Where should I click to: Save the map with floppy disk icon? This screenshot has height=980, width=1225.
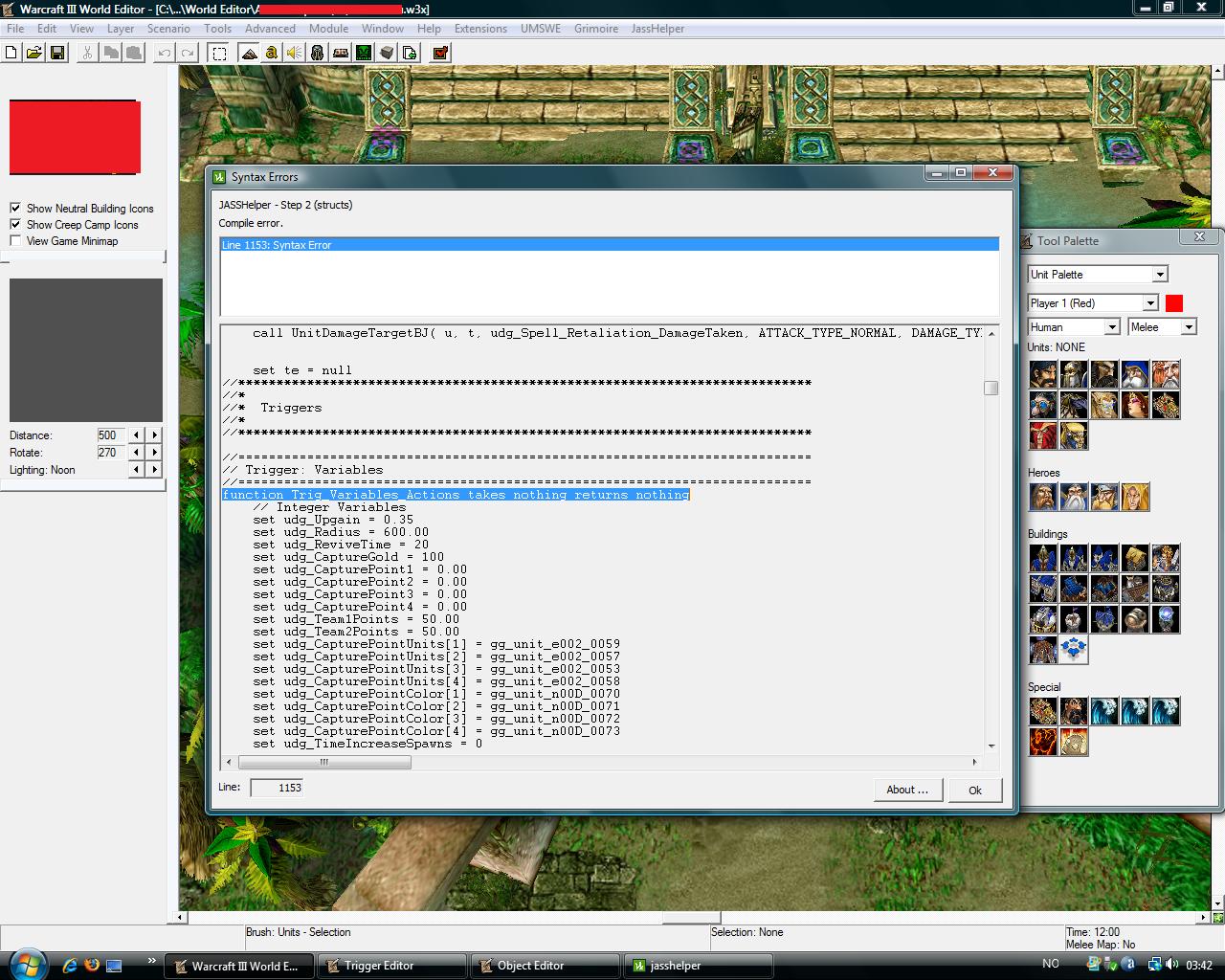tap(57, 53)
